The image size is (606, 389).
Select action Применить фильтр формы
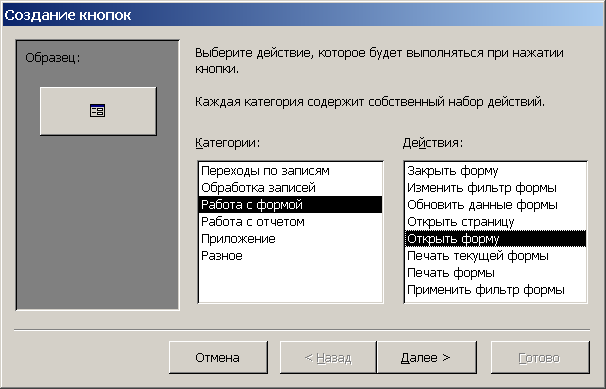495,289
